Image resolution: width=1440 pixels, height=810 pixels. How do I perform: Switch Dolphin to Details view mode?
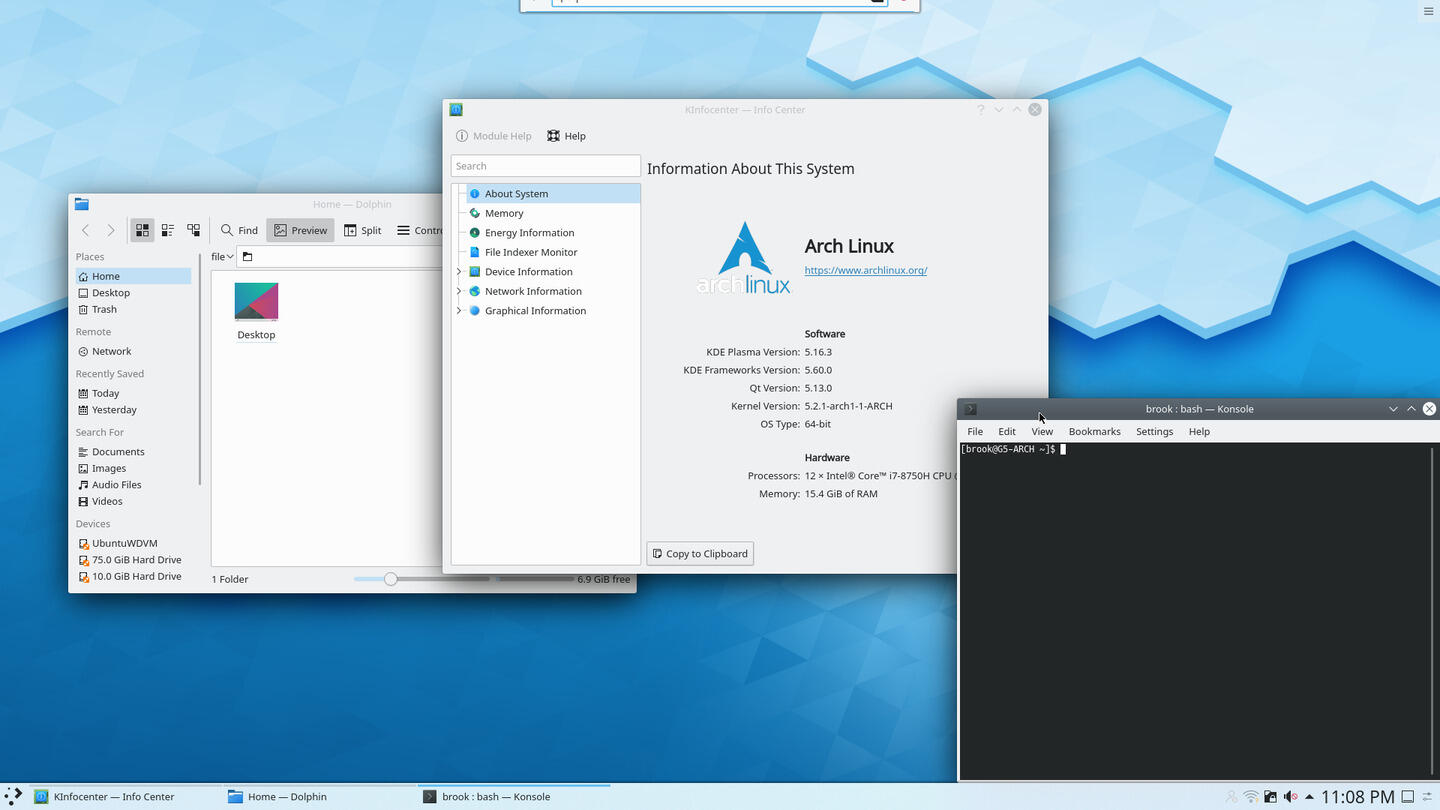click(x=193, y=230)
